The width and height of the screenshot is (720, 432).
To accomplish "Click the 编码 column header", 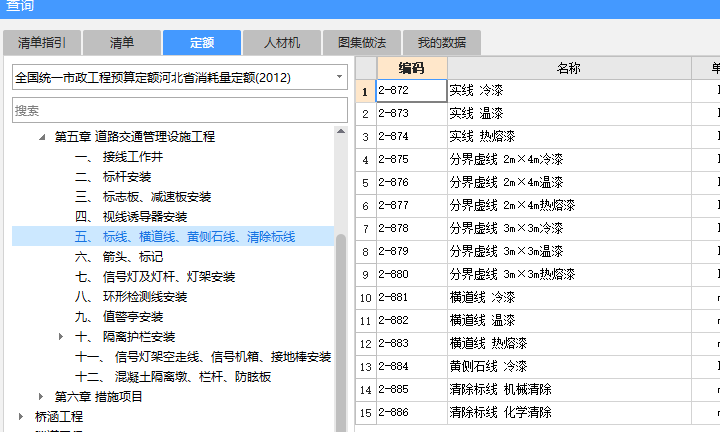I will (411, 68).
